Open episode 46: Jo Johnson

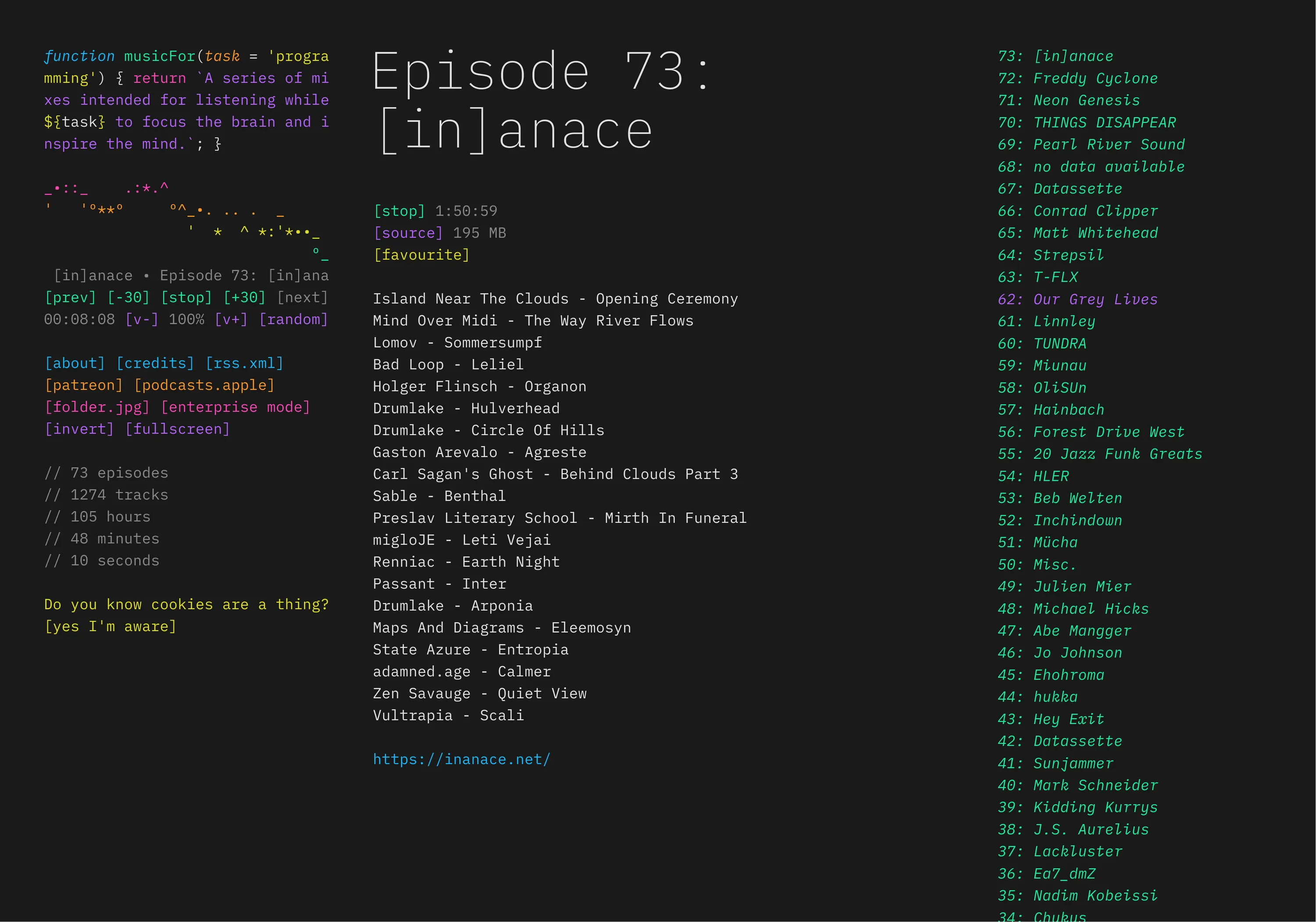click(x=1060, y=653)
